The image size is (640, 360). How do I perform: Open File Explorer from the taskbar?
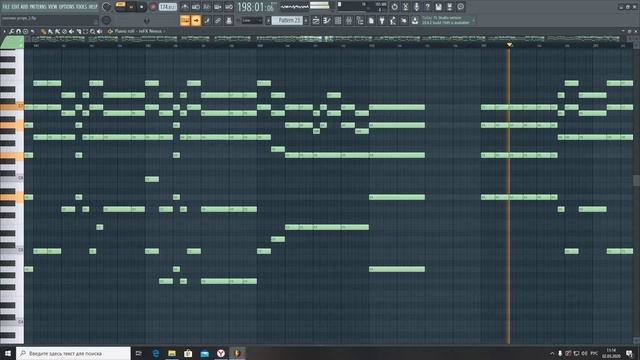(x=172, y=353)
